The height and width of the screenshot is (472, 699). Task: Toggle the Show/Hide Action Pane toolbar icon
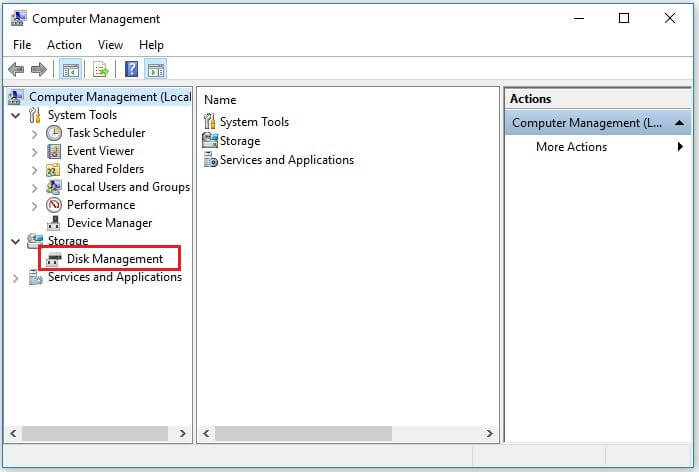click(156, 69)
